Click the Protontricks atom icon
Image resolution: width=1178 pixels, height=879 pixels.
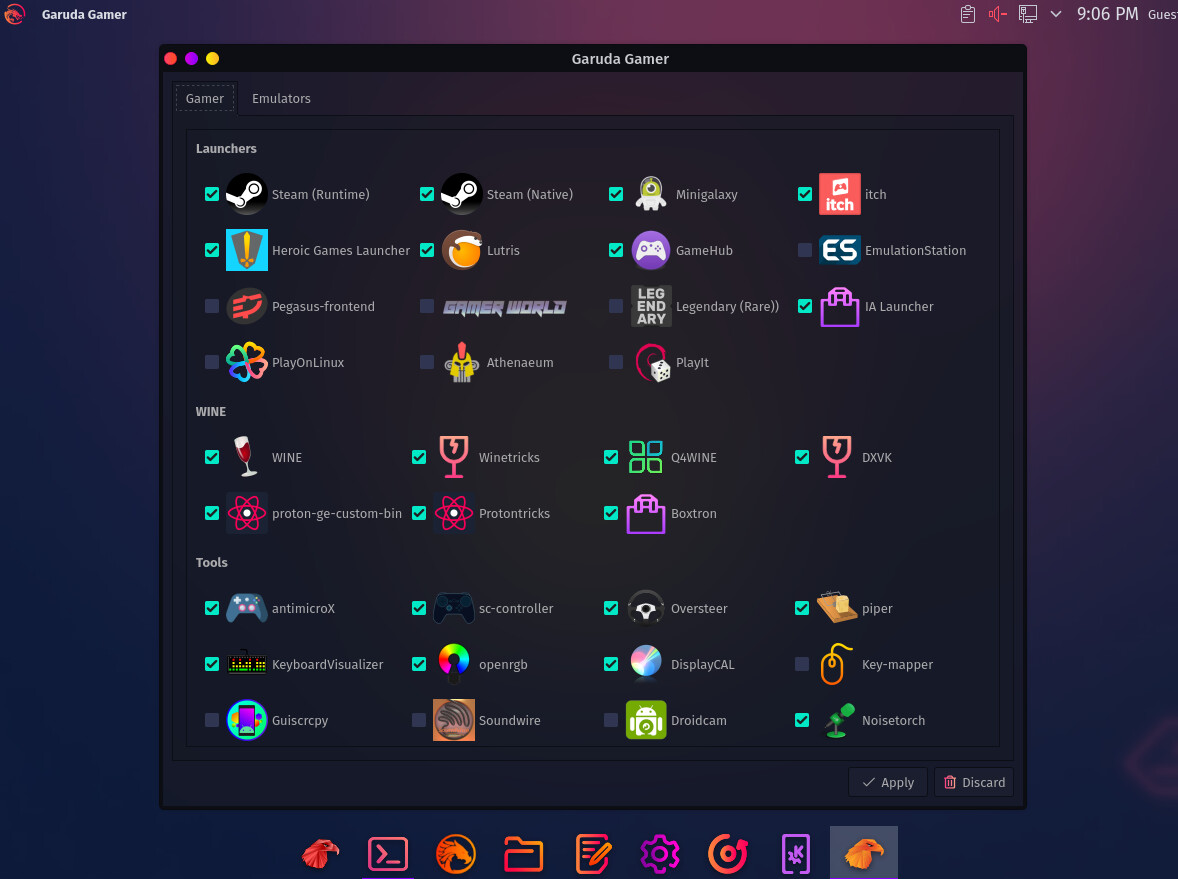pos(454,513)
